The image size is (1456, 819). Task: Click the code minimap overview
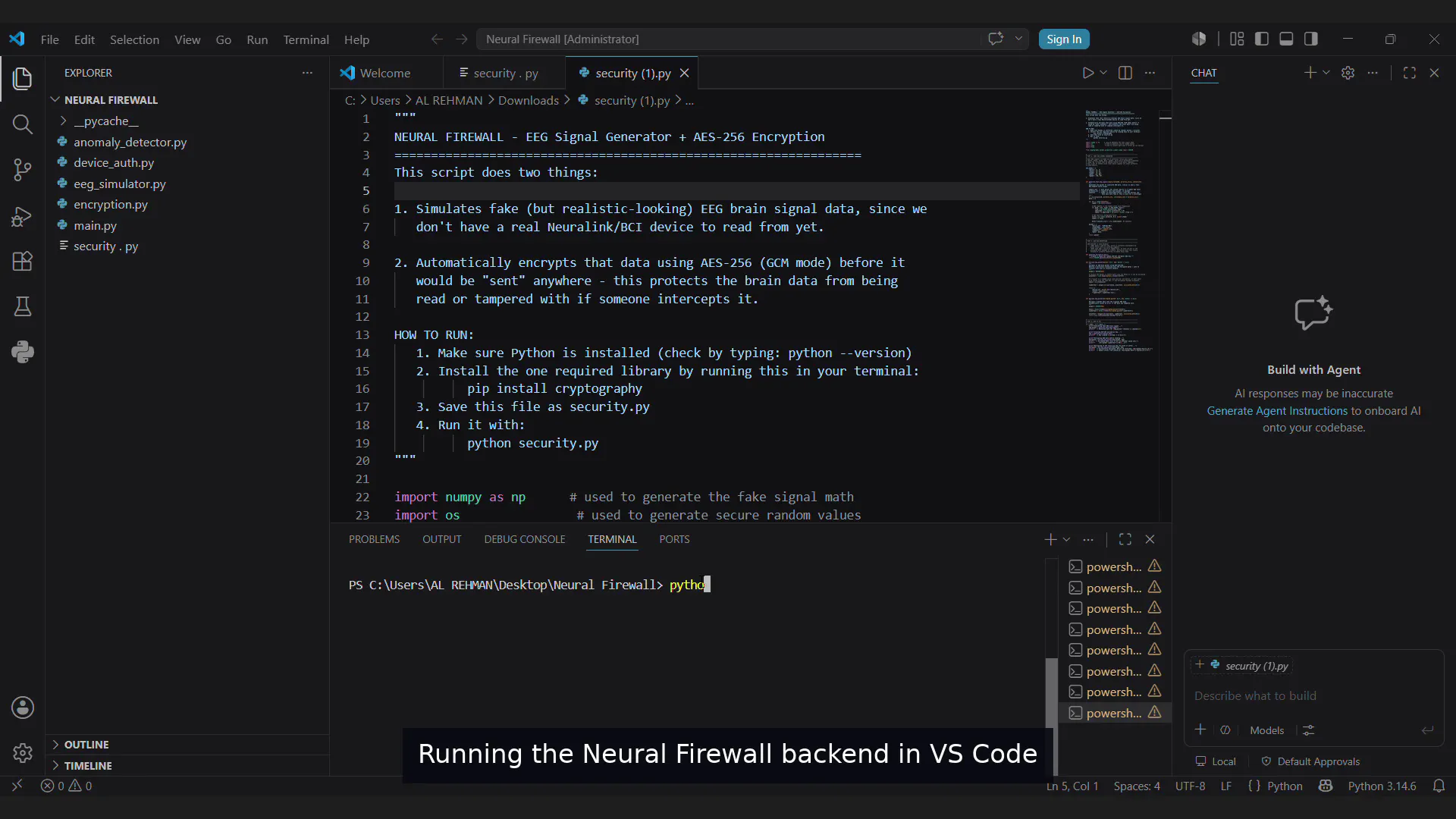[1119, 231]
